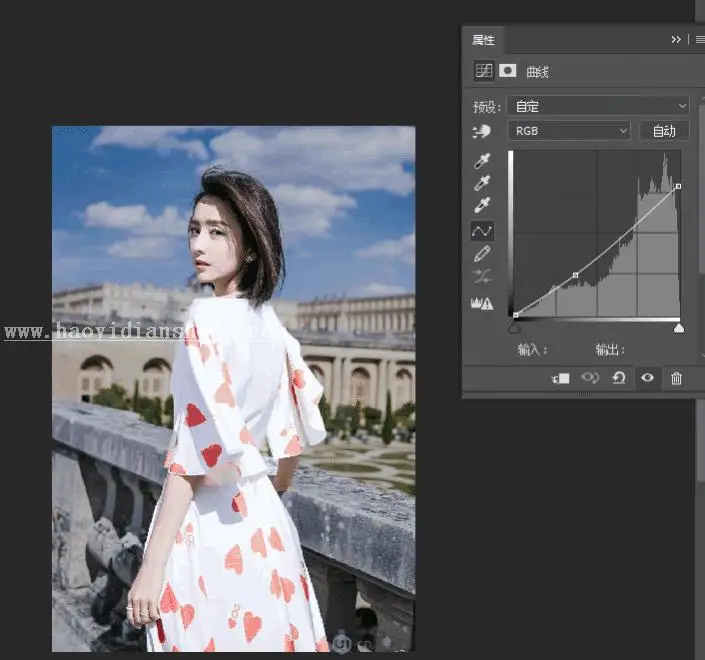The height and width of the screenshot is (660, 705).
Task: Reset curves to adjustment defaults
Action: point(619,378)
